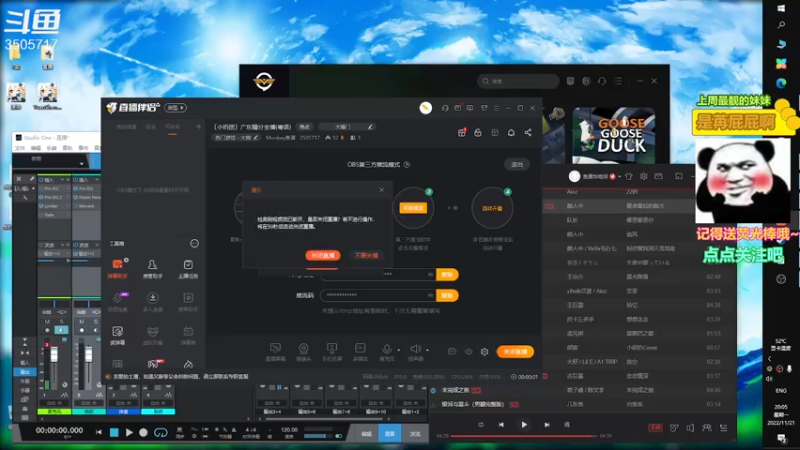The image size is (800, 450).
Task: Open the version pill dropdown beside the 直播伴侣 logo
Action: pyautogui.click(x=176, y=108)
